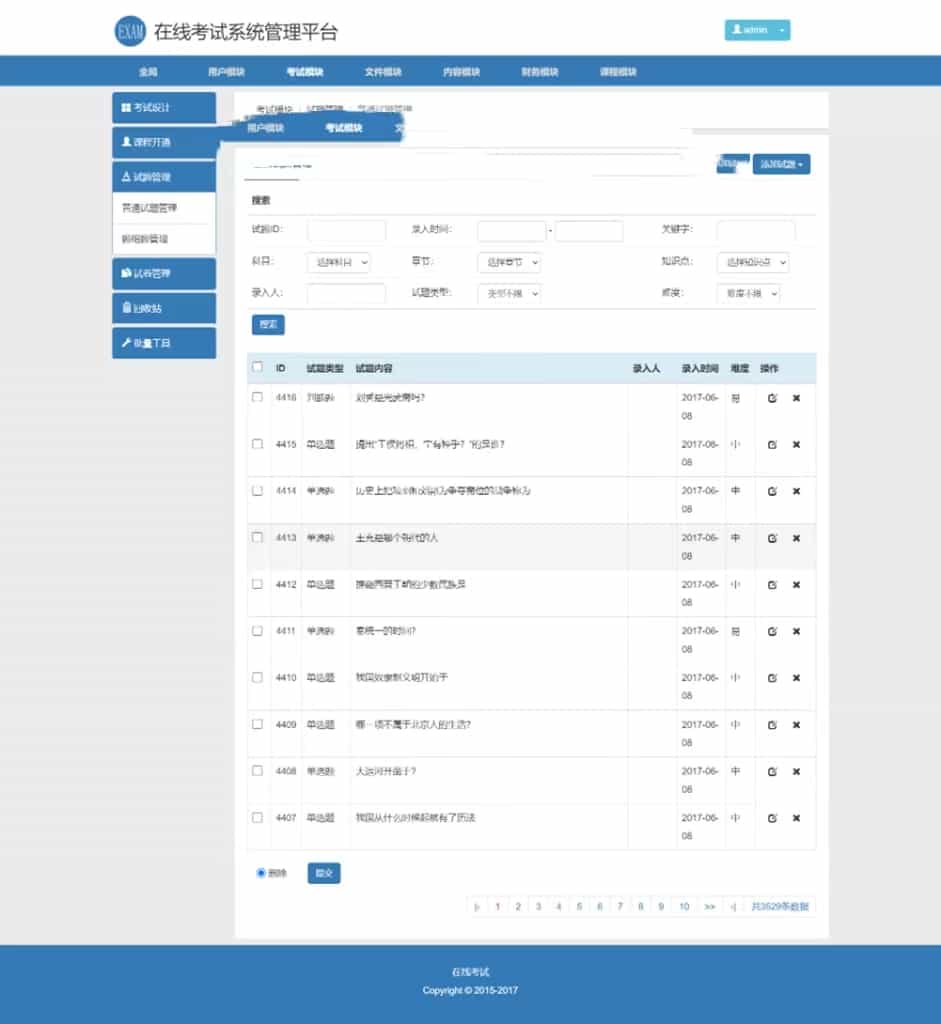Select the 删除 radio option below table
941x1024 pixels.
click(x=261, y=872)
